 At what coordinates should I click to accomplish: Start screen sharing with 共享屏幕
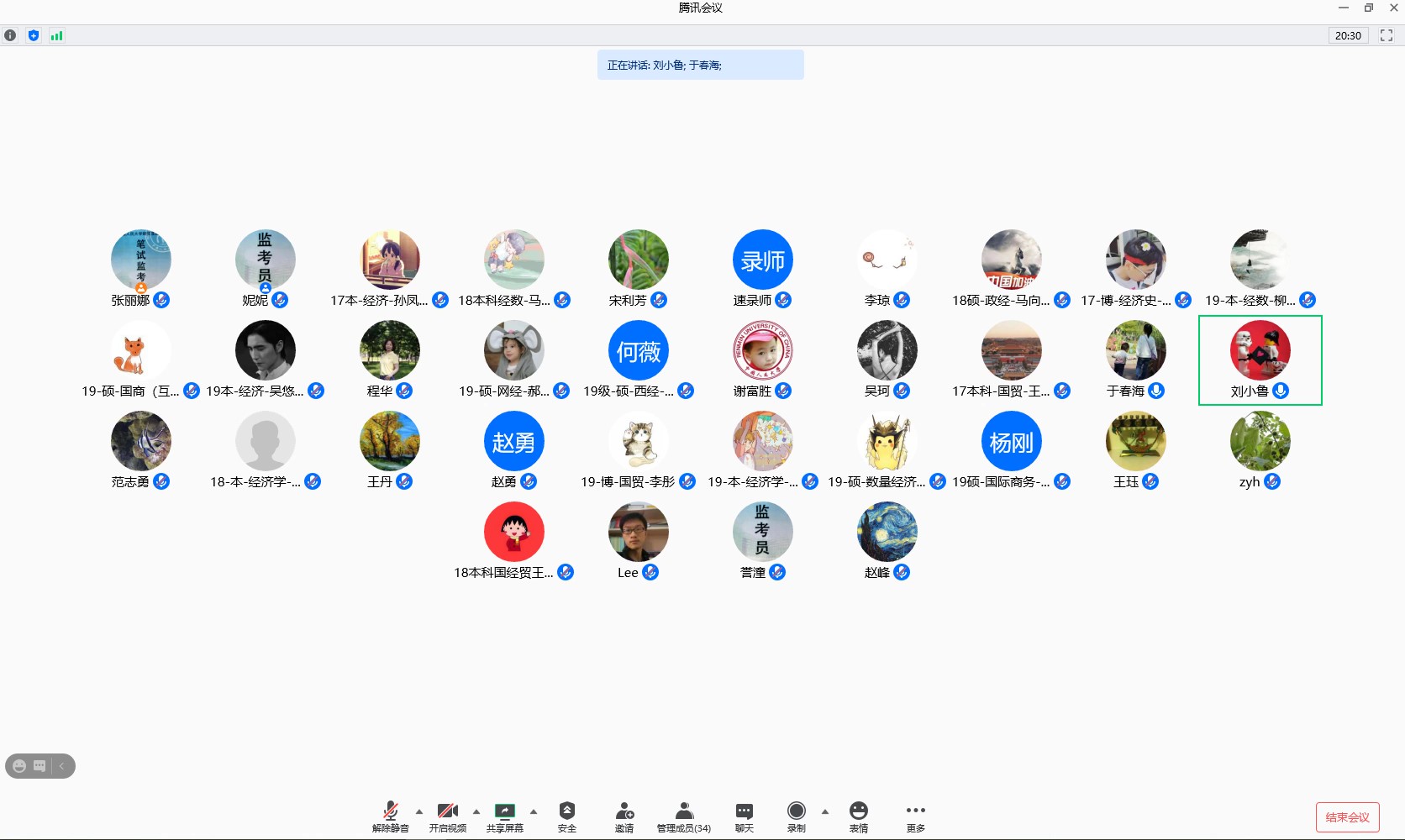coord(504,816)
